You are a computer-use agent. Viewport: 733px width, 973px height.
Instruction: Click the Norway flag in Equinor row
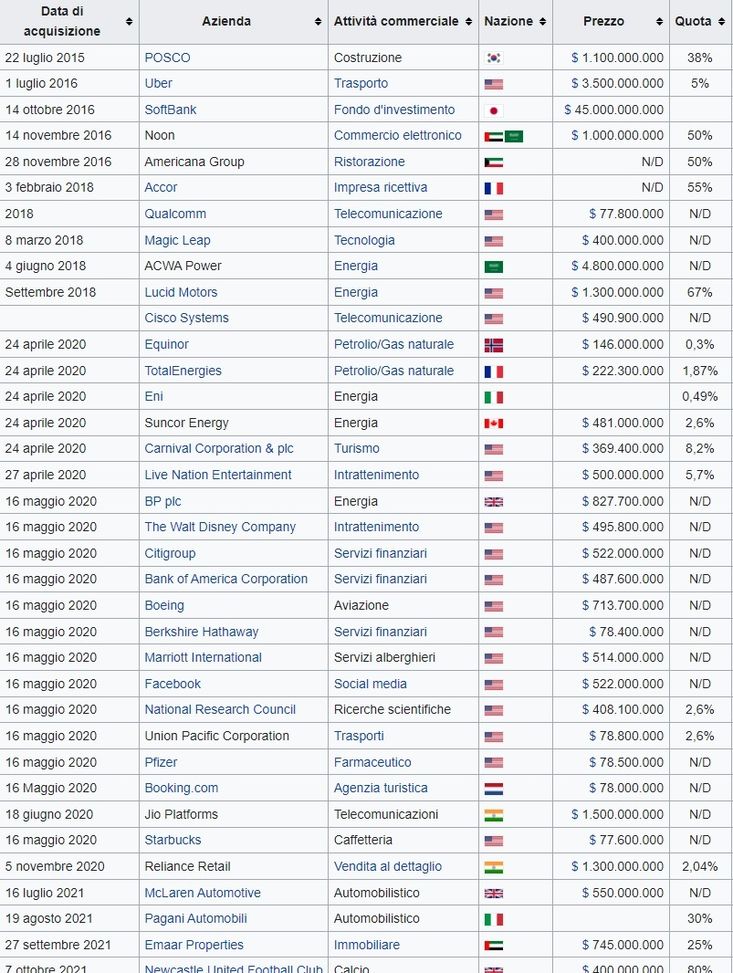[x=493, y=345]
